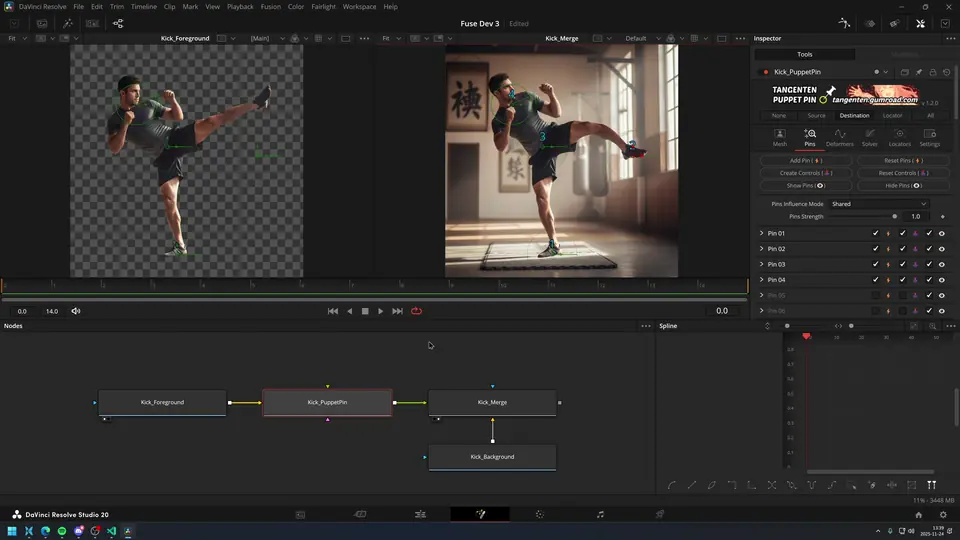Open the Locators section icon
The image size is (960, 540).
[x=900, y=134]
